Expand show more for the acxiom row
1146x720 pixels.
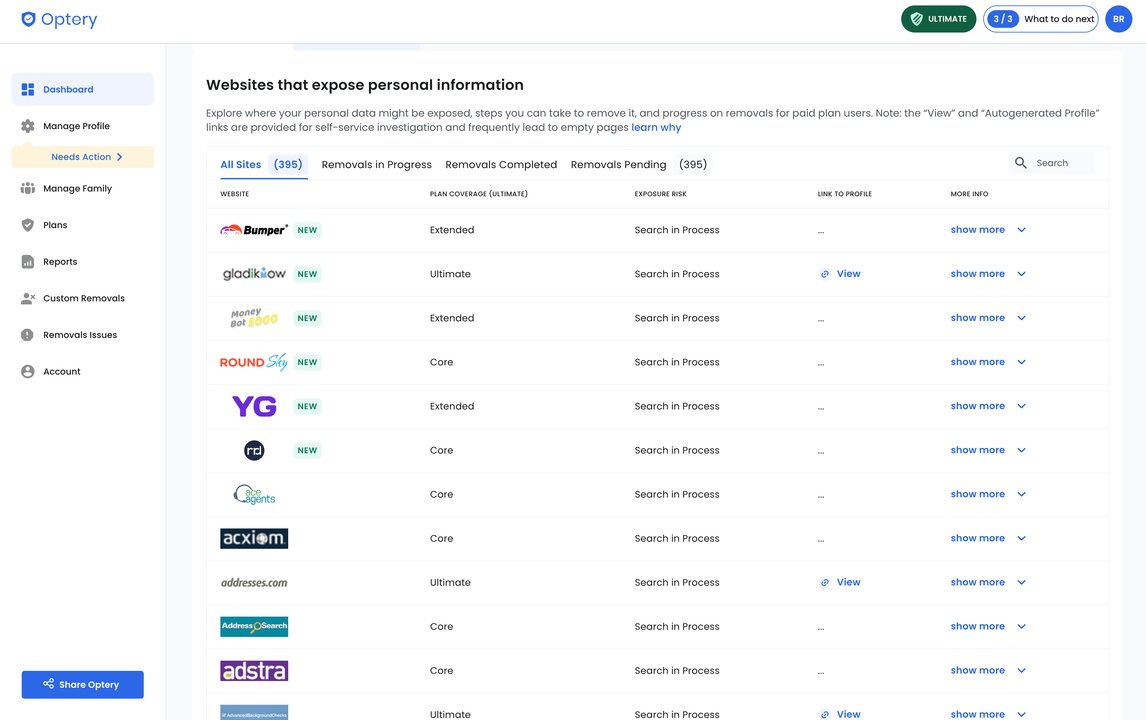click(977, 537)
